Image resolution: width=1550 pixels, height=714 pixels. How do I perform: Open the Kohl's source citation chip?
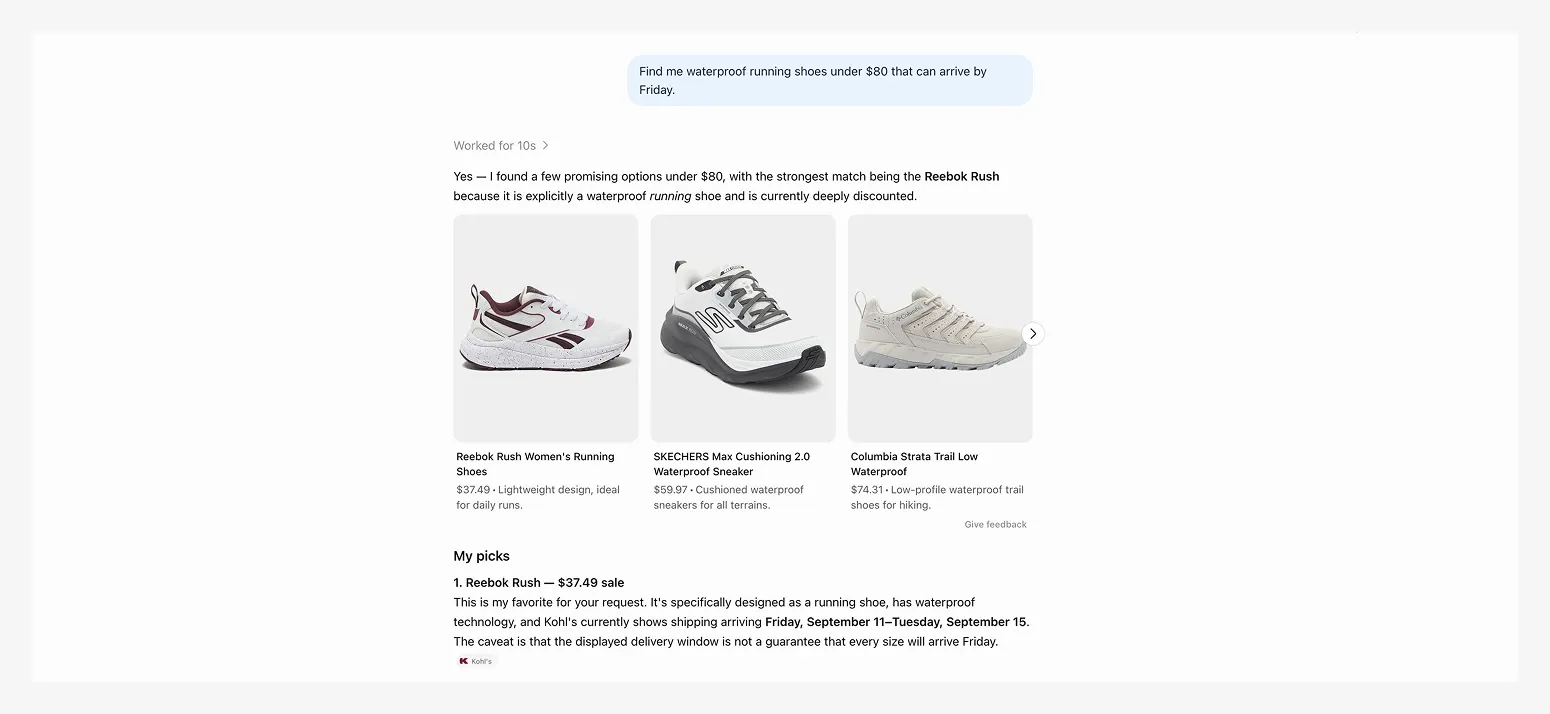(475, 661)
